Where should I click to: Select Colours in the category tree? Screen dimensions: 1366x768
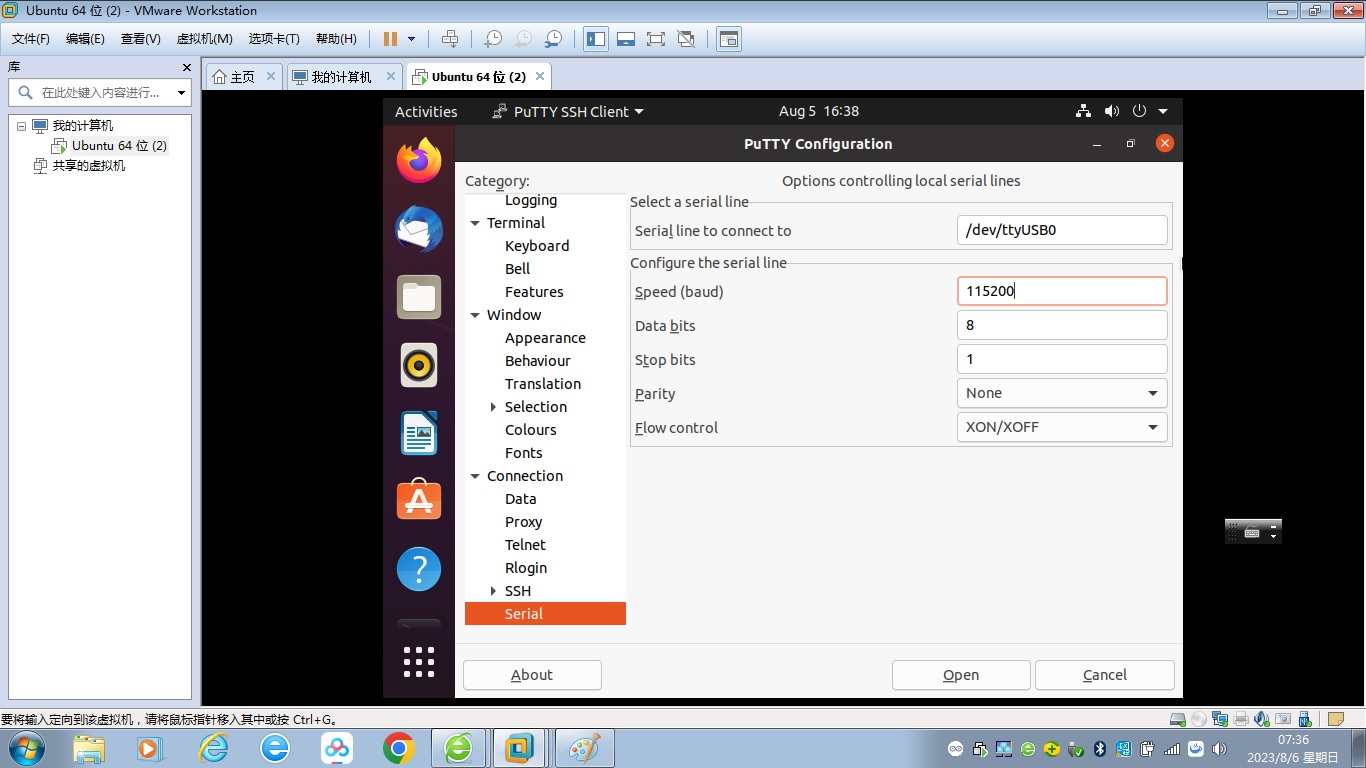tap(531, 430)
